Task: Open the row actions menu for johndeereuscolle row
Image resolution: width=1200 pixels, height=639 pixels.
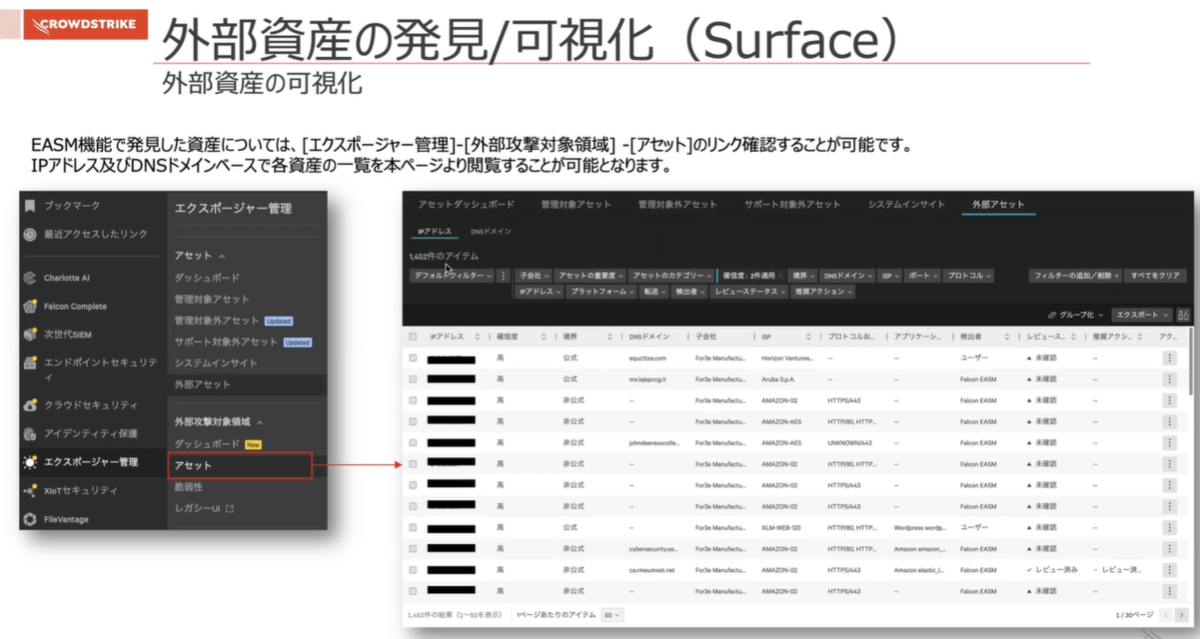Action: [1170, 442]
